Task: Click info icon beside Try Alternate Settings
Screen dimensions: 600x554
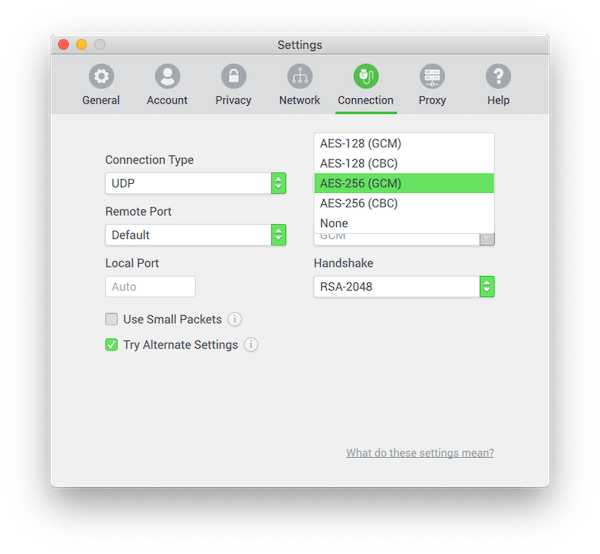Action: pyautogui.click(x=251, y=345)
